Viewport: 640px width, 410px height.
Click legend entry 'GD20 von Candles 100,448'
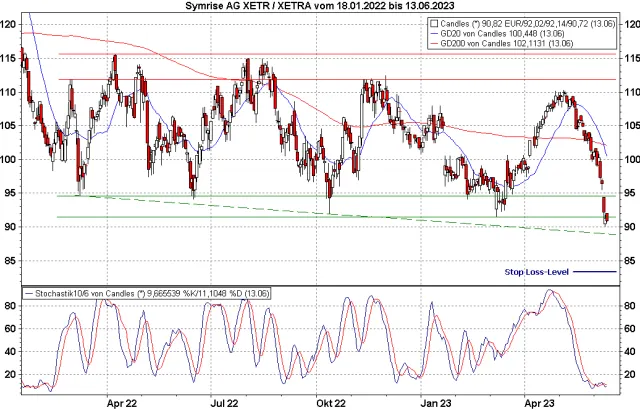(x=491, y=34)
